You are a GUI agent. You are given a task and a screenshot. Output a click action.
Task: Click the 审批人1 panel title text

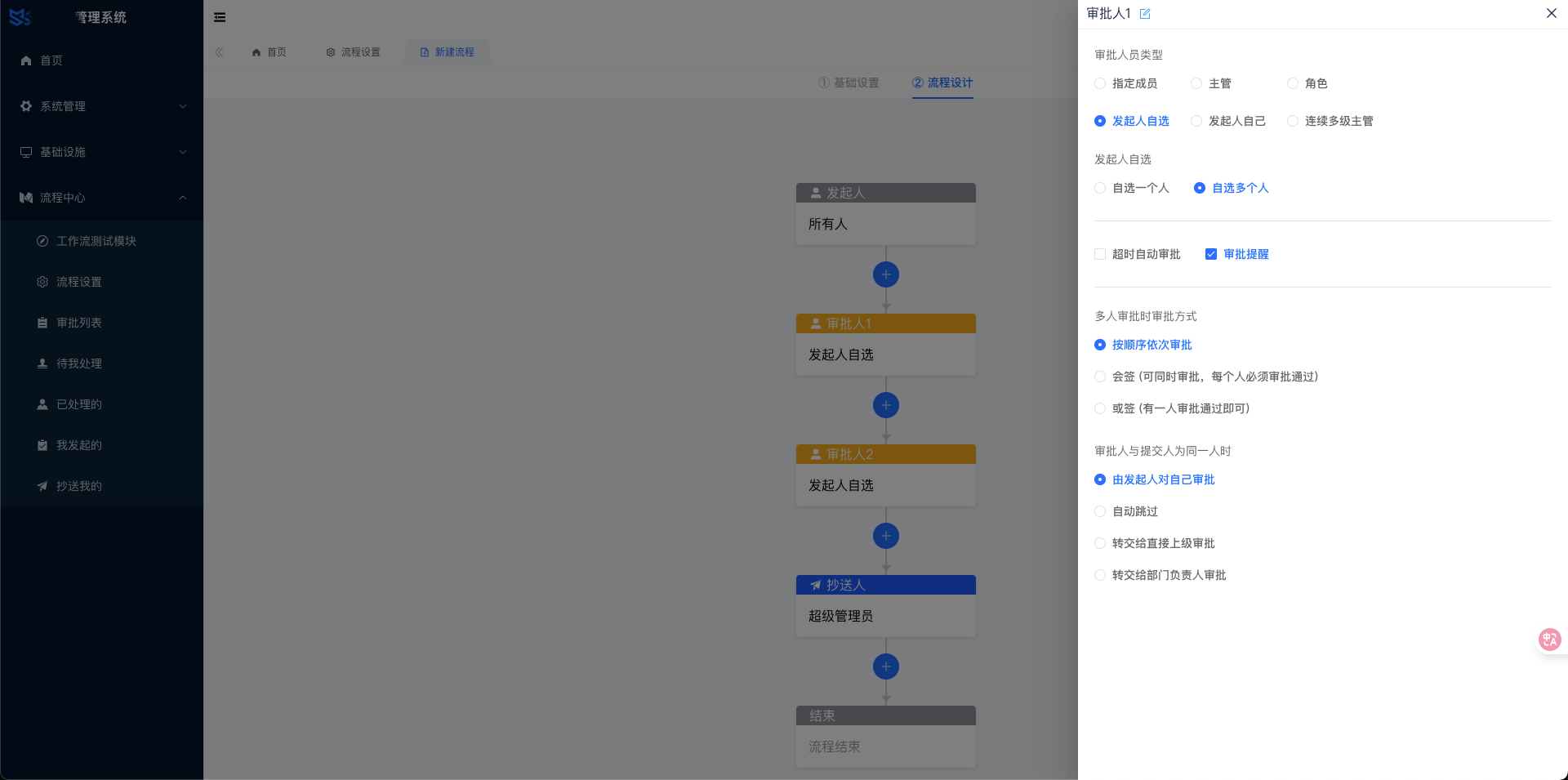[x=1109, y=14]
